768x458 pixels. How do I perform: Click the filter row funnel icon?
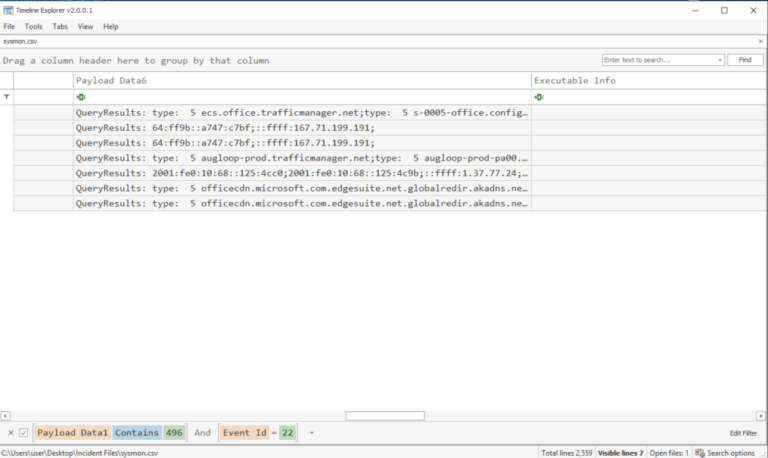[x=7, y=97]
